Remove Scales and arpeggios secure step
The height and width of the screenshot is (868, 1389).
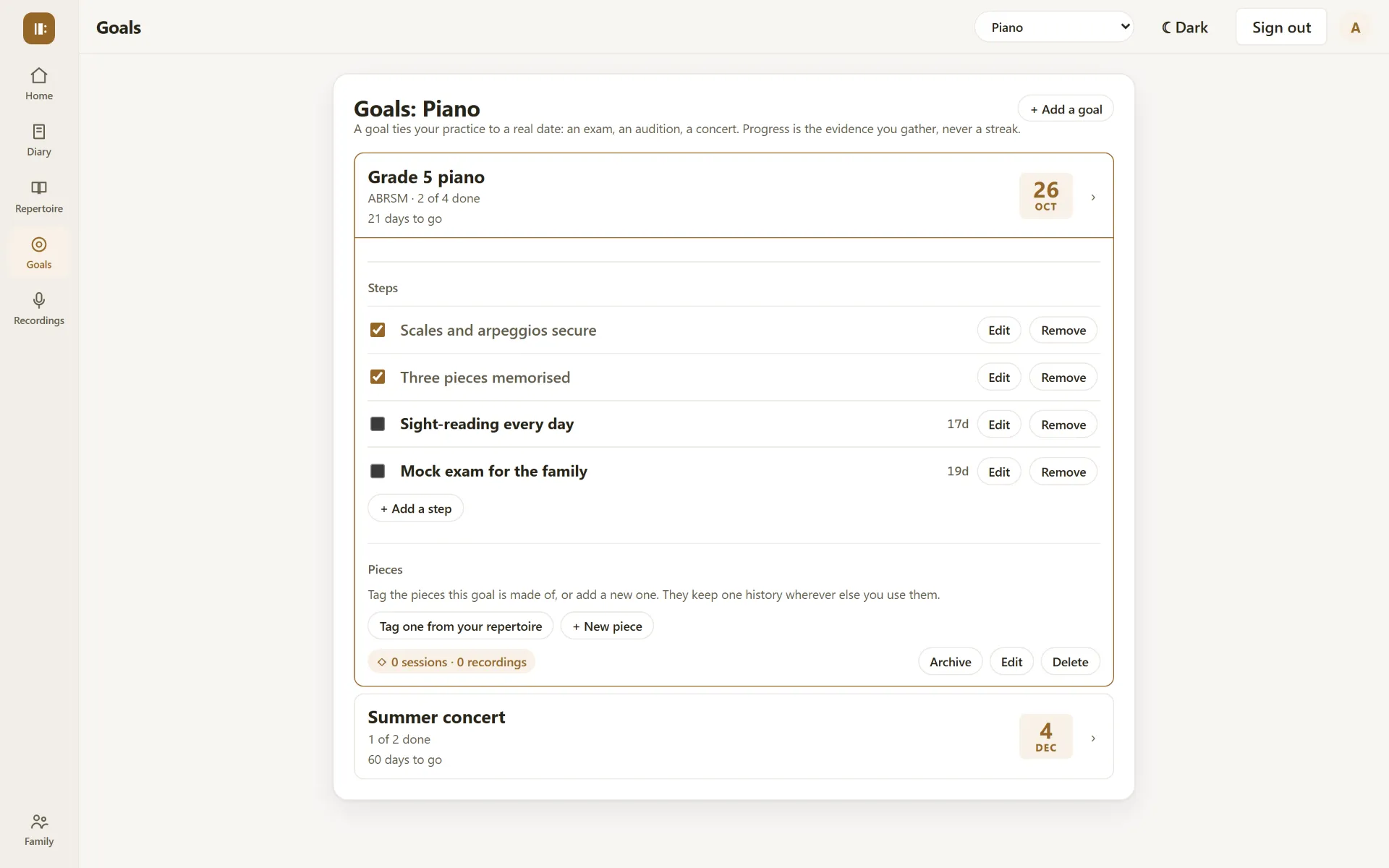tap(1063, 330)
